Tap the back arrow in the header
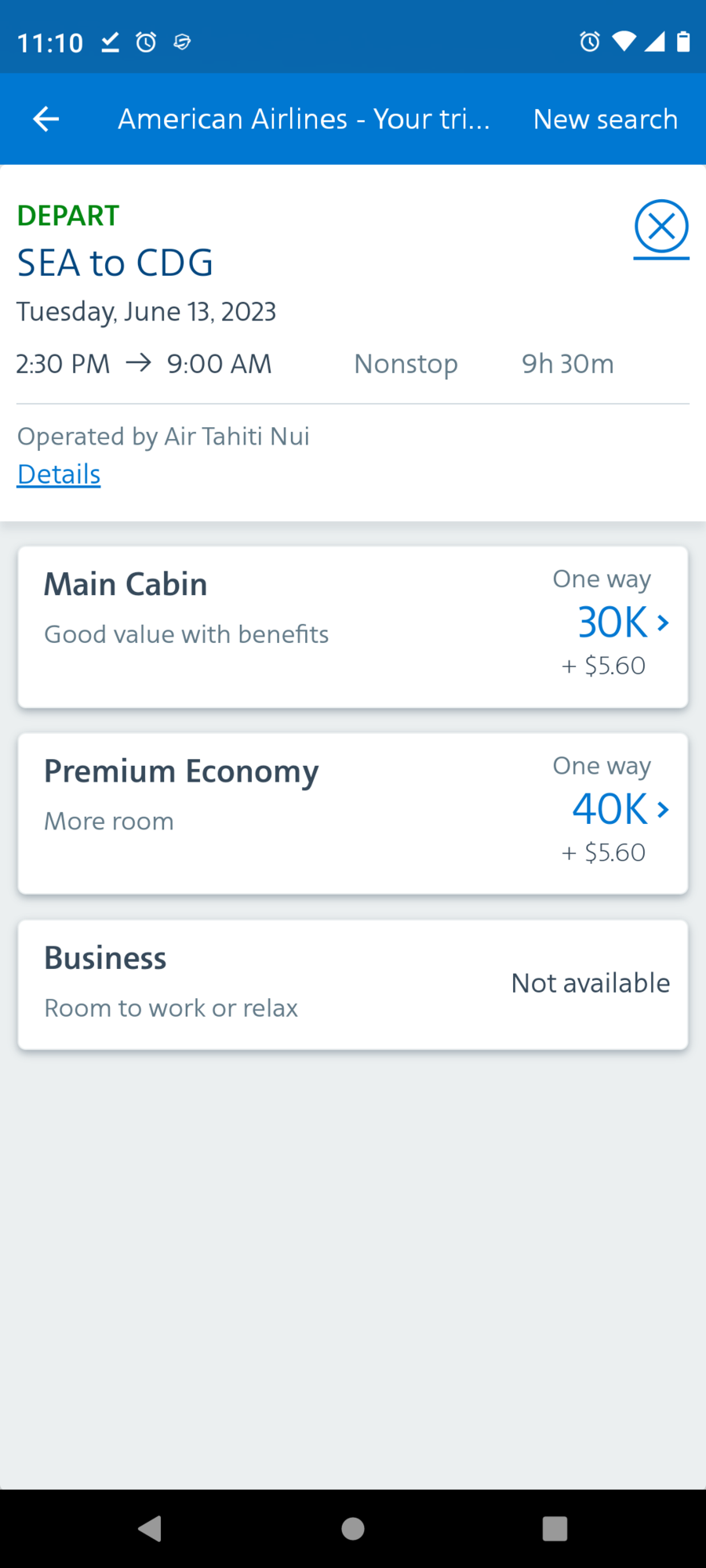This screenshot has height=1568, width=706. point(46,119)
